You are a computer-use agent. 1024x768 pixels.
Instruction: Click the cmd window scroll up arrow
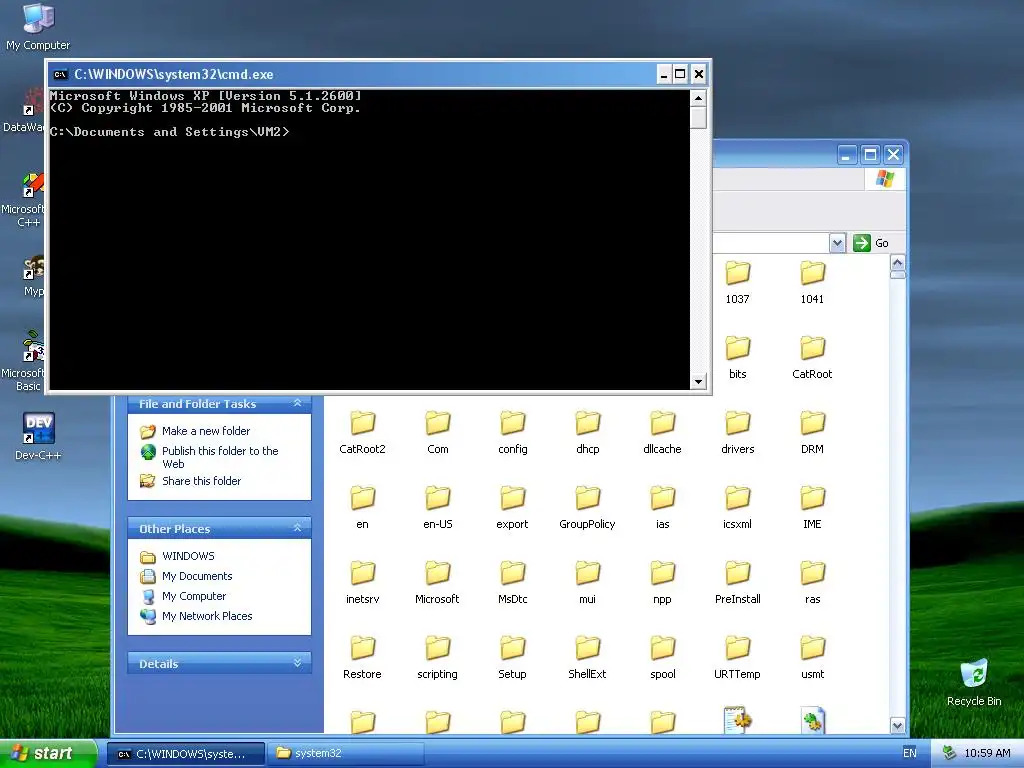pos(698,99)
